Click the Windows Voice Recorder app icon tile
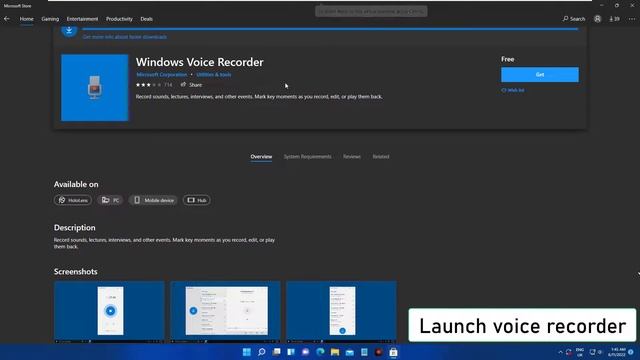 (95, 88)
